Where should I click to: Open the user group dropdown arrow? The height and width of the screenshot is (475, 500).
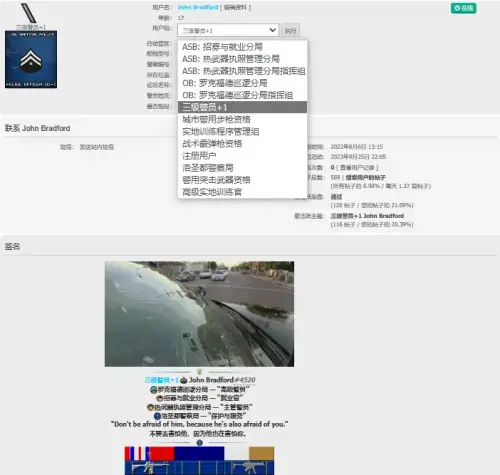coord(273,30)
